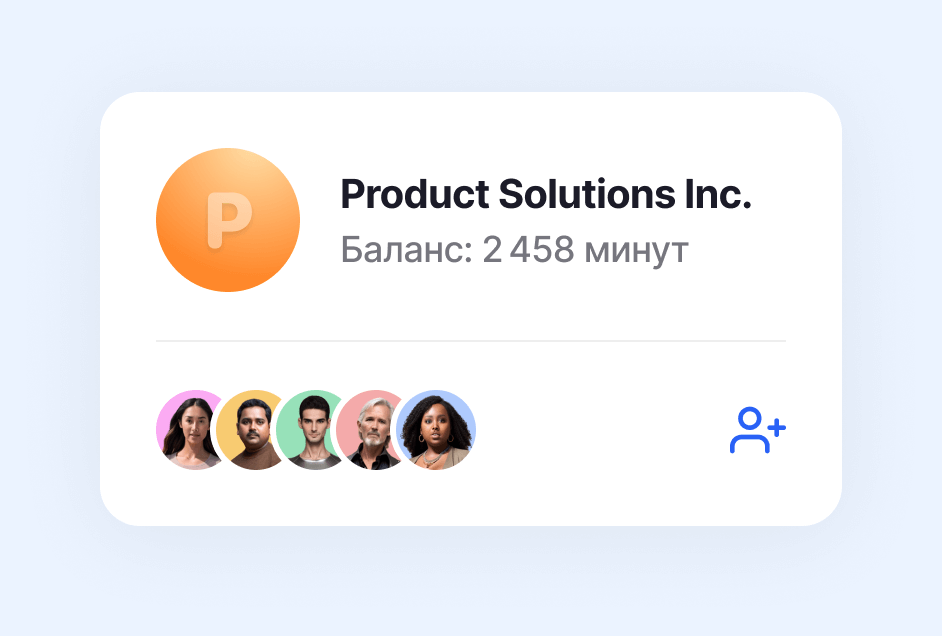942x636 pixels.
Task: Click the number 2 458 in balance
Action: (x=528, y=250)
